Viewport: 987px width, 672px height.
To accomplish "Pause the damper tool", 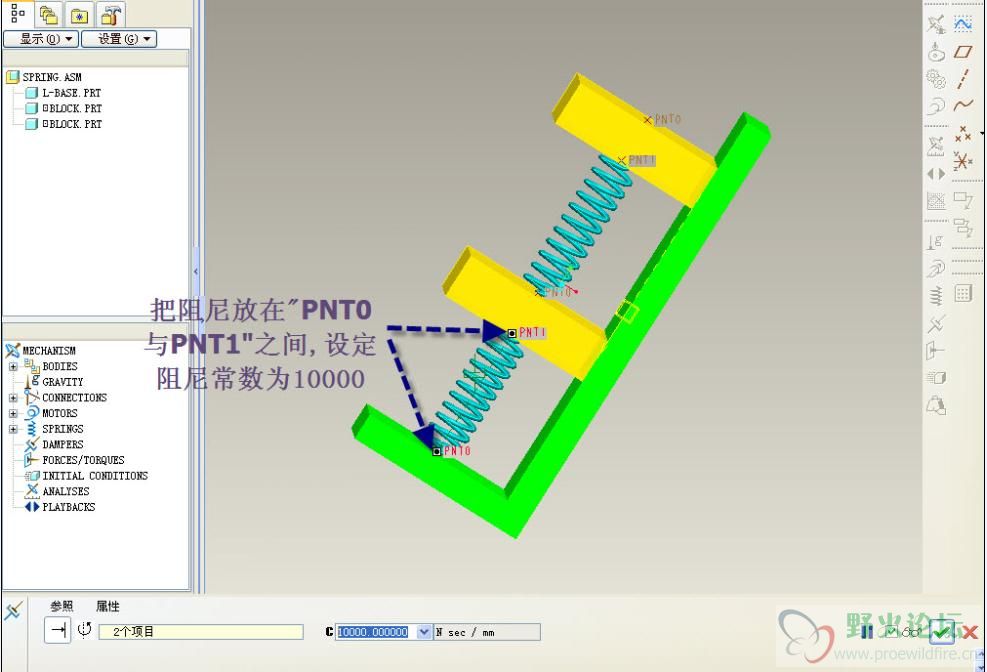I will coord(866,632).
